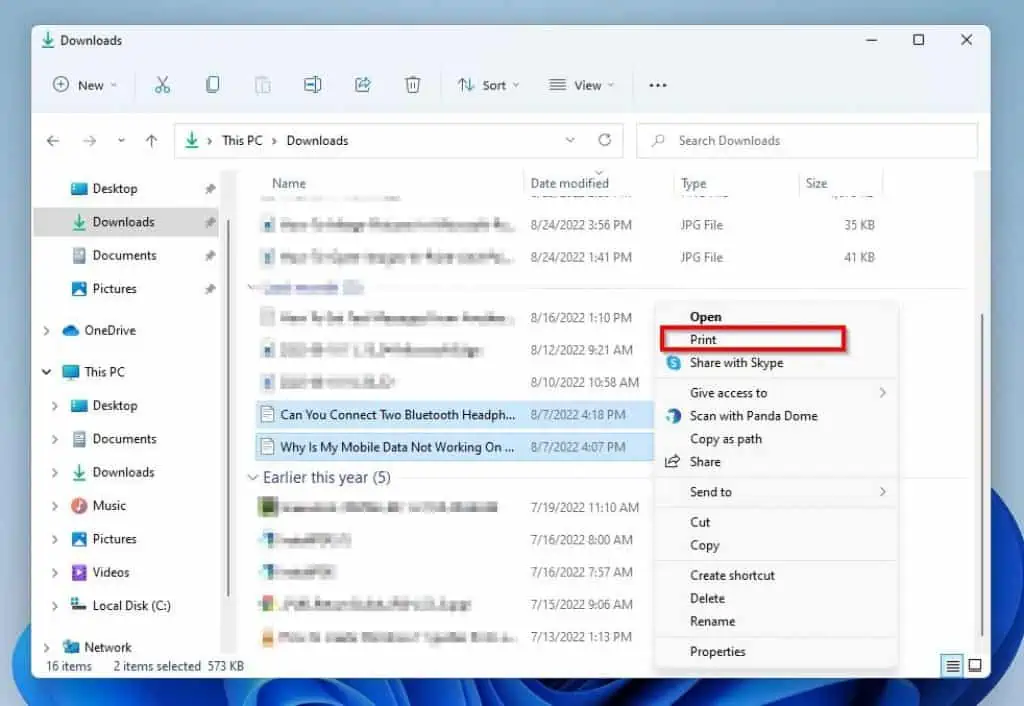Choose Properties in context menu
This screenshot has height=706, width=1024.
point(717,652)
